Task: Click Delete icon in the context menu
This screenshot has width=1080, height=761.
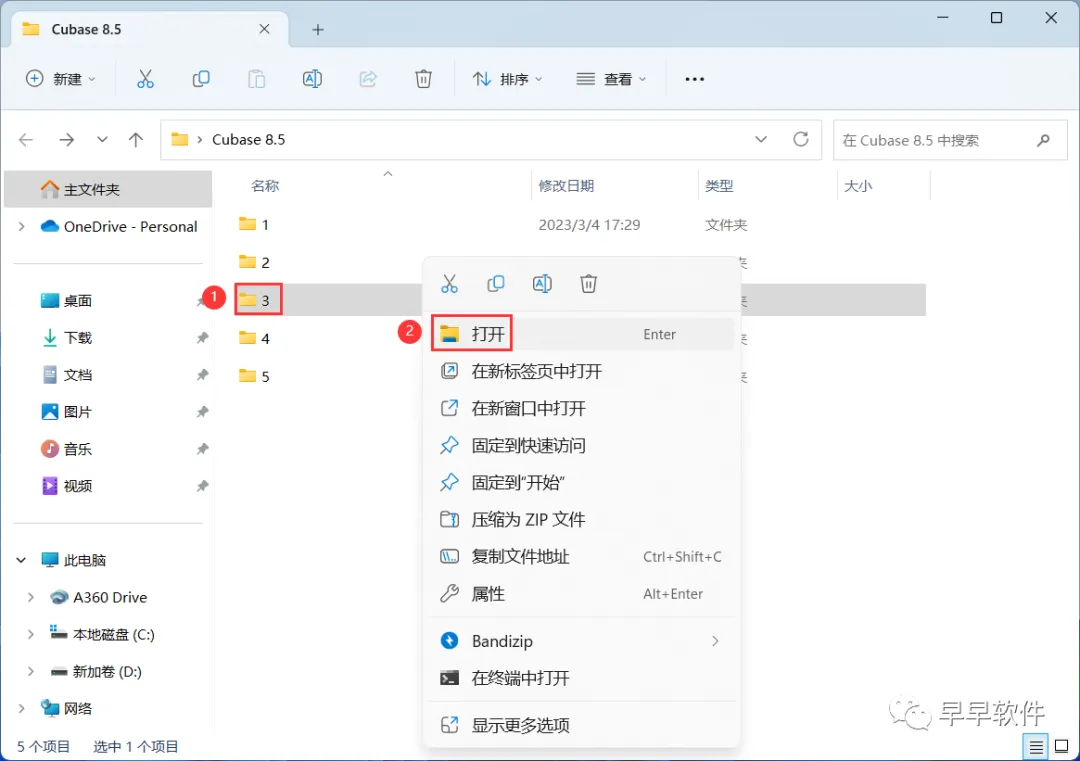Action: tap(588, 283)
